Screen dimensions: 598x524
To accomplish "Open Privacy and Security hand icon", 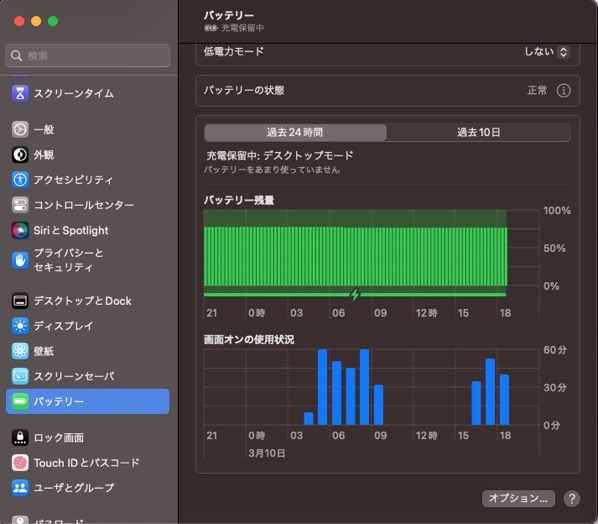I will pyautogui.click(x=20, y=260).
